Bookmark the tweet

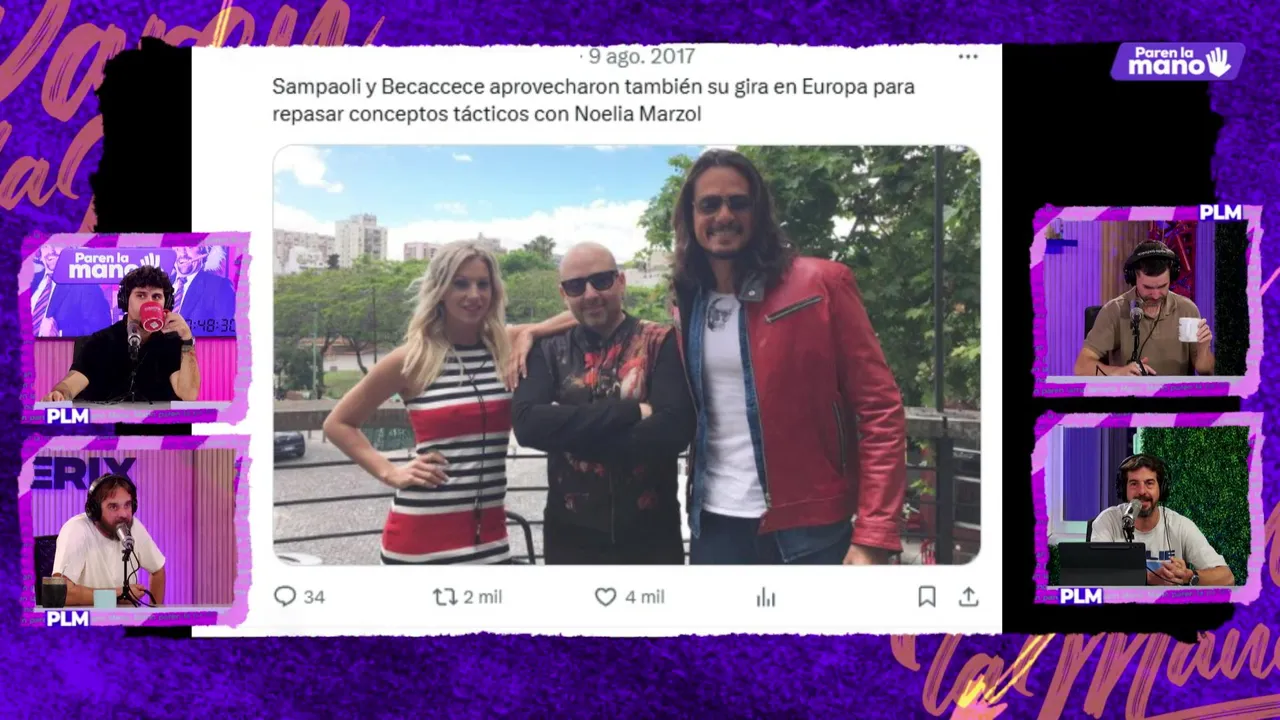click(927, 597)
